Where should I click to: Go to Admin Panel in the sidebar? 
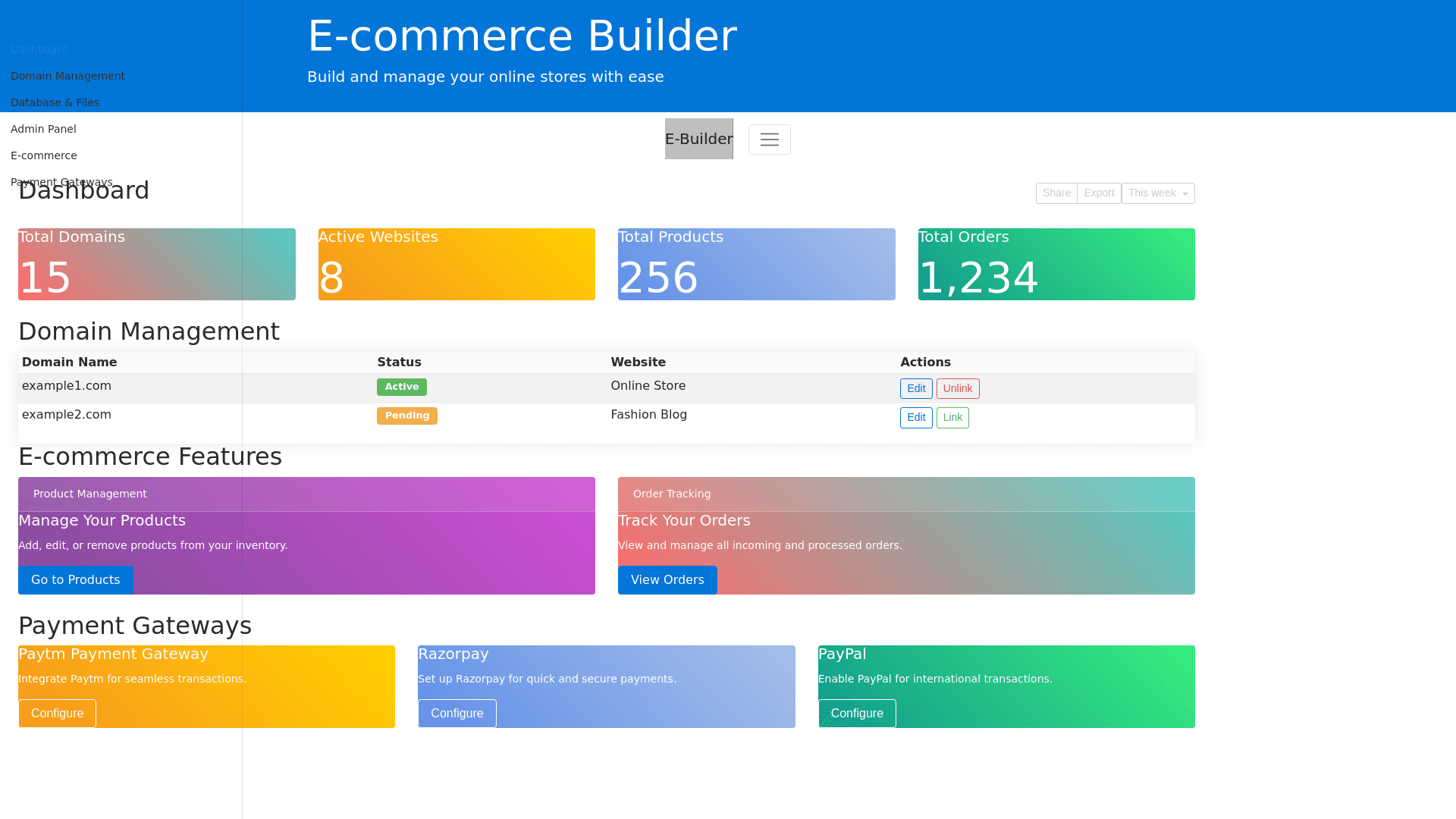click(x=43, y=130)
